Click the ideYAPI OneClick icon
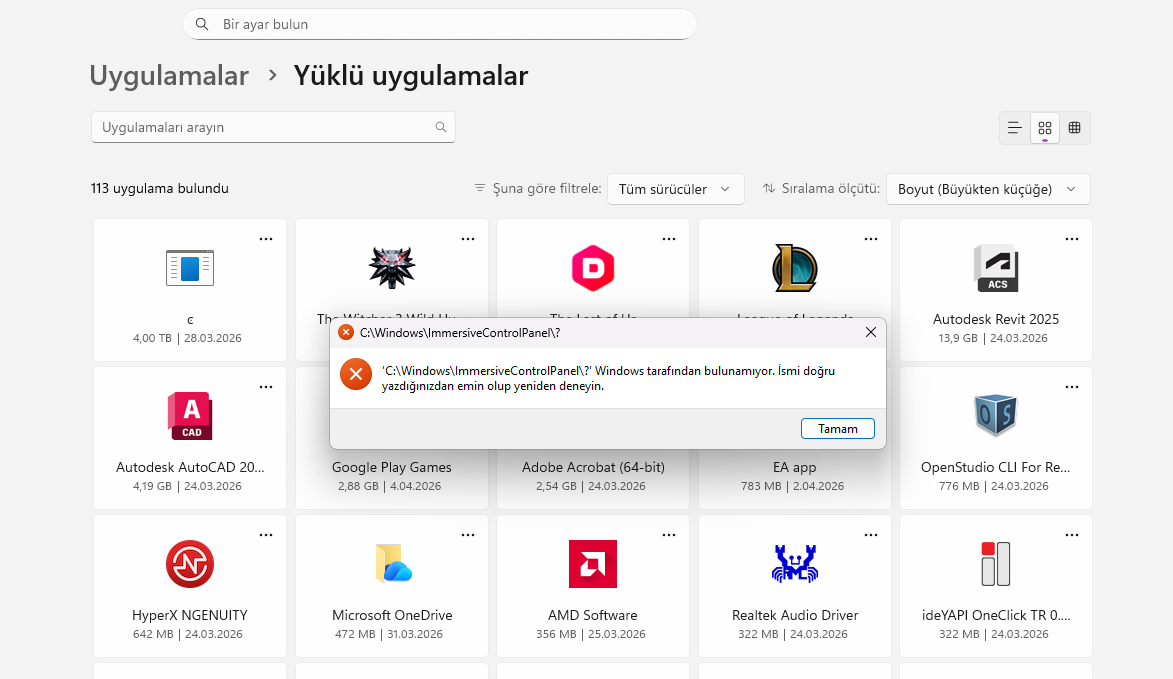The width and height of the screenshot is (1173, 679). 996,564
